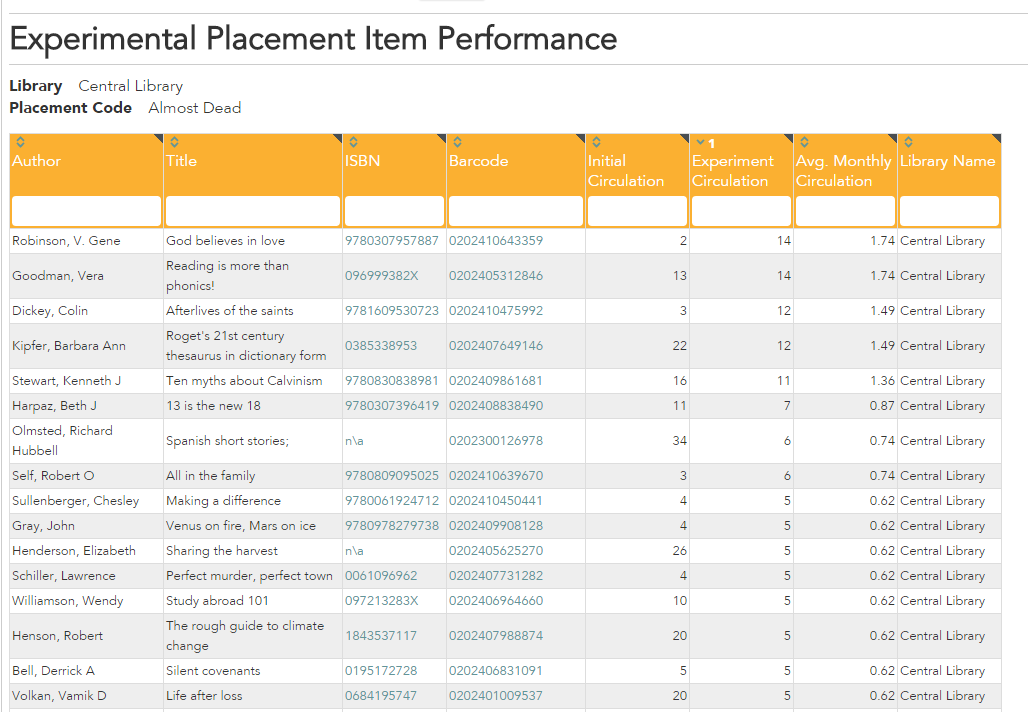Click ISBN 0385338953 for Roget's thesaurus
The height and width of the screenshot is (712, 1028).
(x=381, y=346)
